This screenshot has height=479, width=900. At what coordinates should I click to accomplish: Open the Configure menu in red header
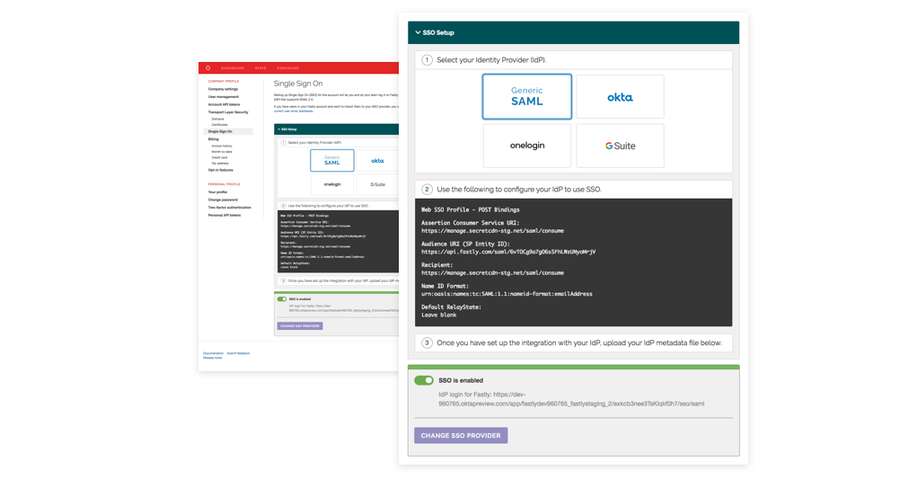pos(288,68)
